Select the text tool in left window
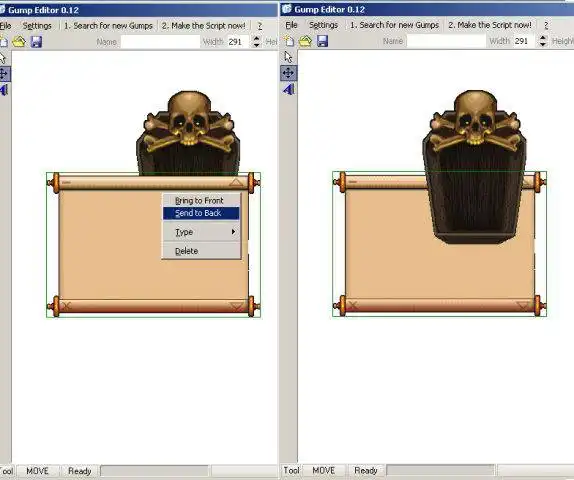The width and height of the screenshot is (574, 480). (x=4, y=90)
